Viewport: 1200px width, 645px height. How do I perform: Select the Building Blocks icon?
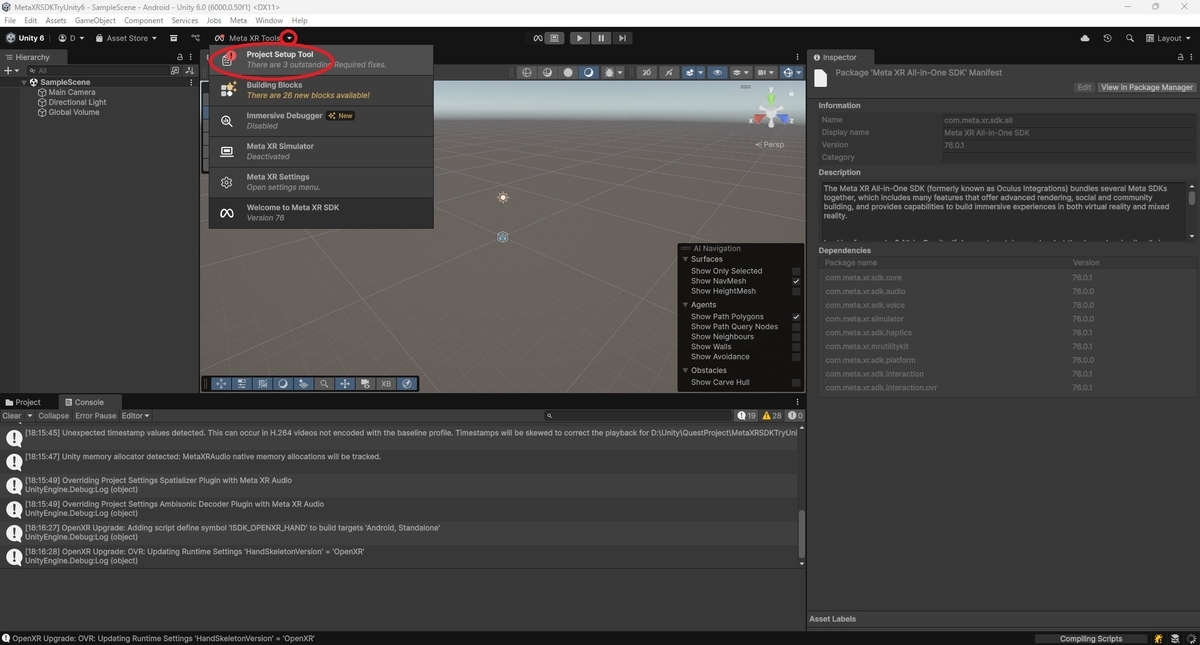tap(227, 90)
